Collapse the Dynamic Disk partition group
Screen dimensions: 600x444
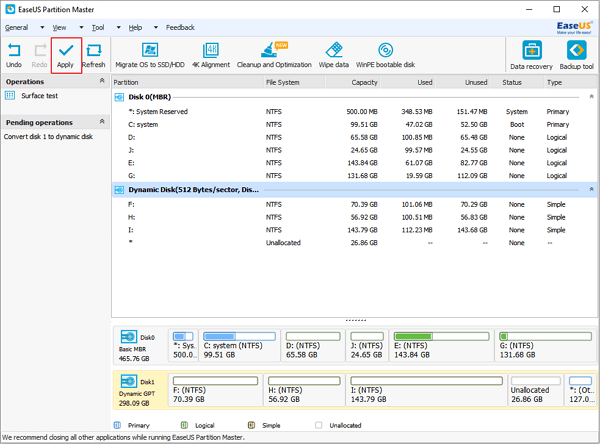coord(591,189)
